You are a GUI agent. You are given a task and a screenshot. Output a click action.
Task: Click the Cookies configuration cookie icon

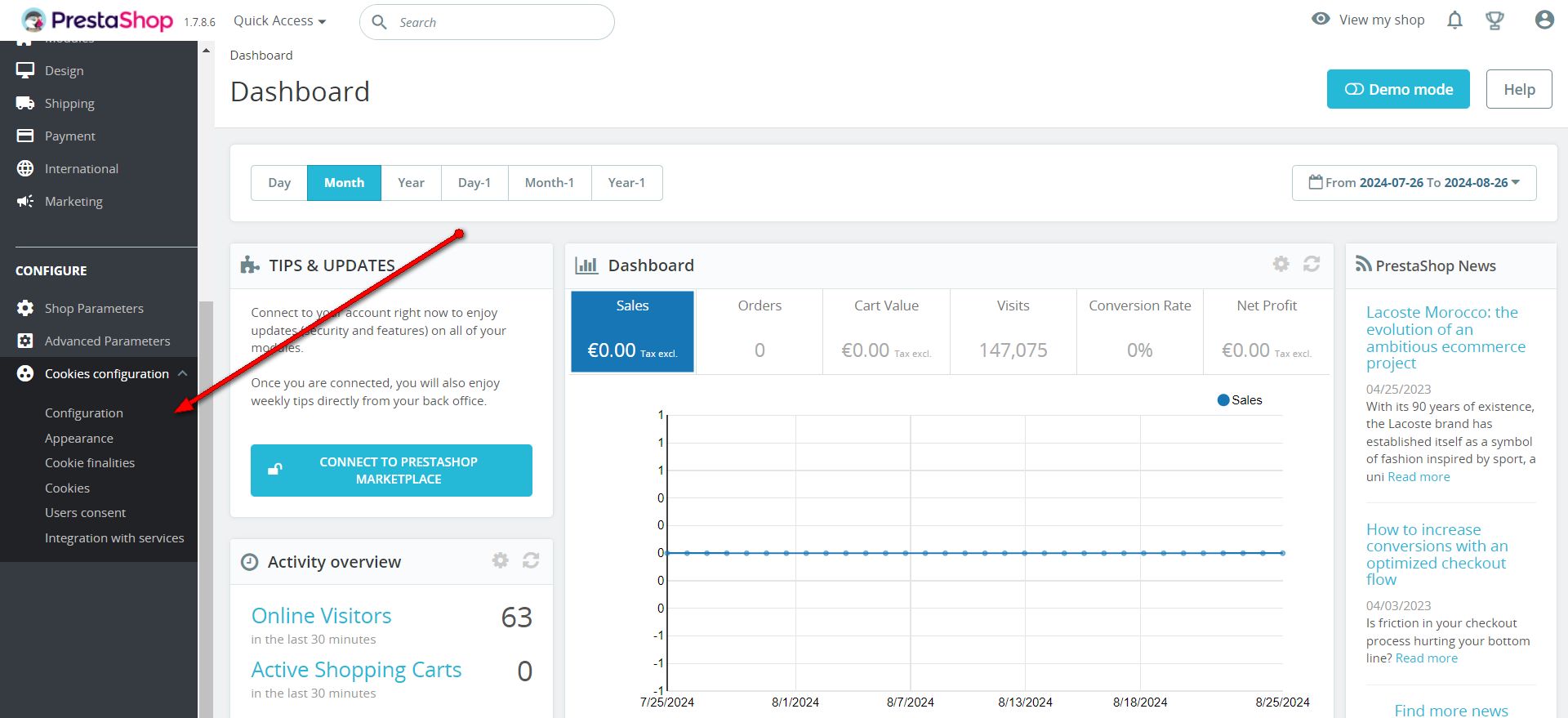tap(25, 373)
